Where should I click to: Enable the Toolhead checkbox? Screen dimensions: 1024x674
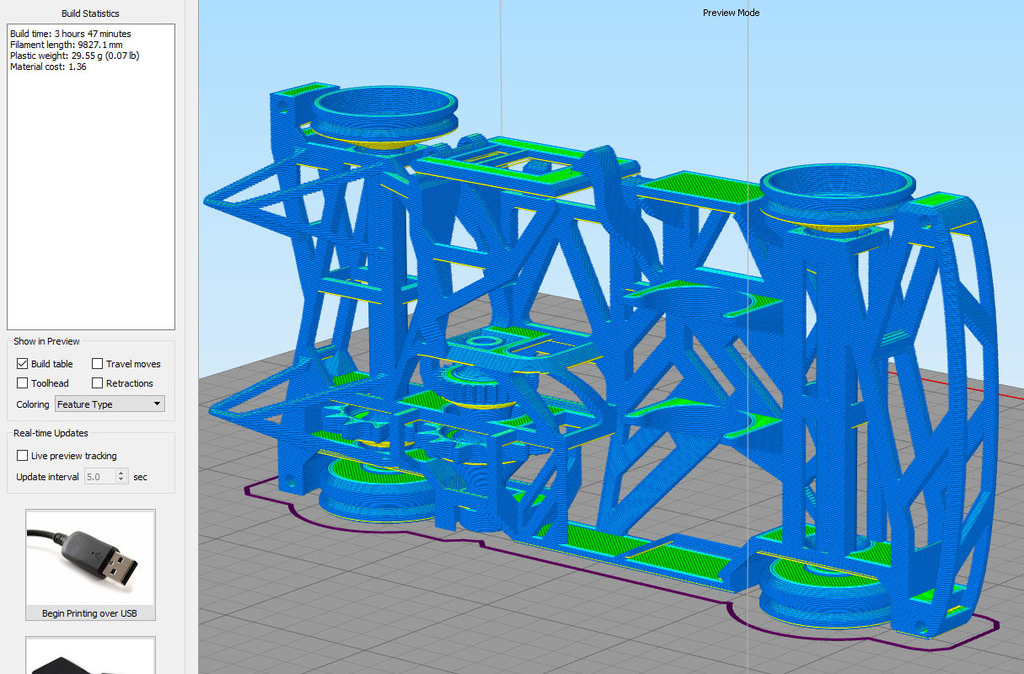[x=22, y=383]
